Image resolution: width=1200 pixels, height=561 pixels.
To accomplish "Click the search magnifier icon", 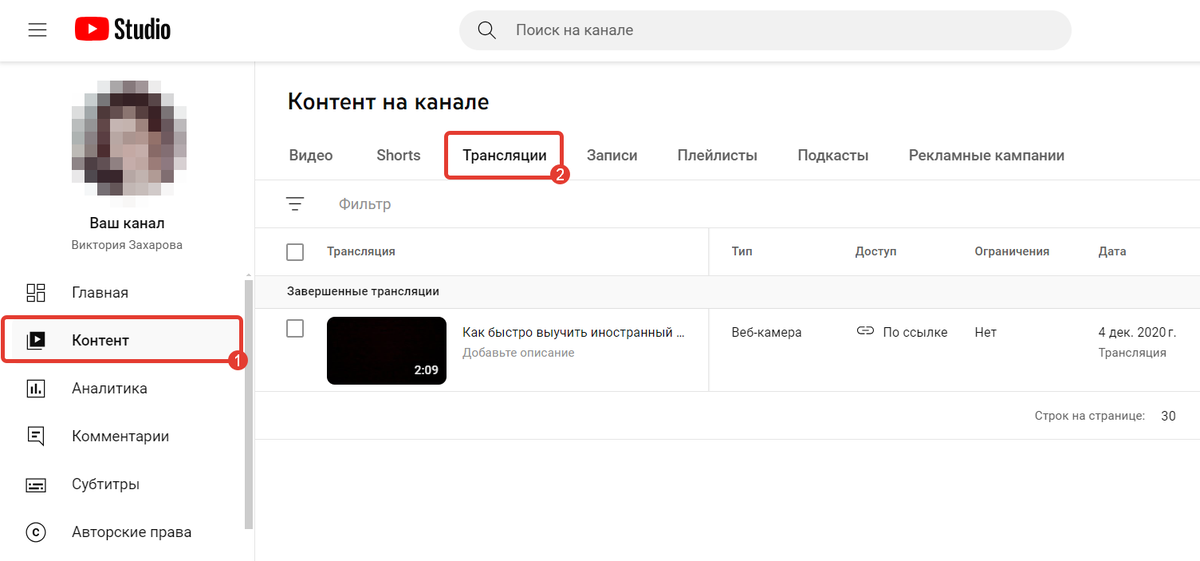I will tap(487, 30).
